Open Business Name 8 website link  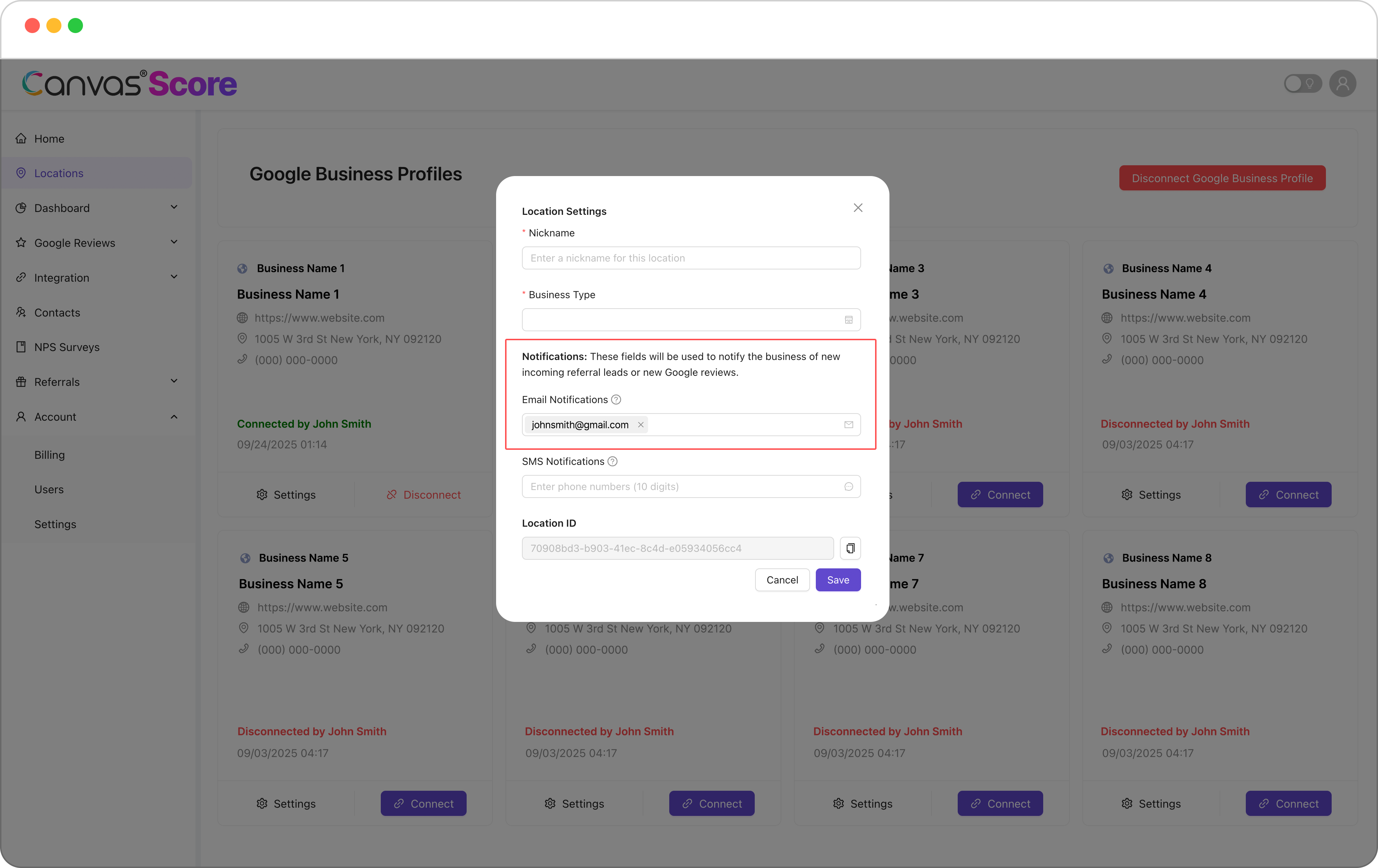tap(1185, 607)
